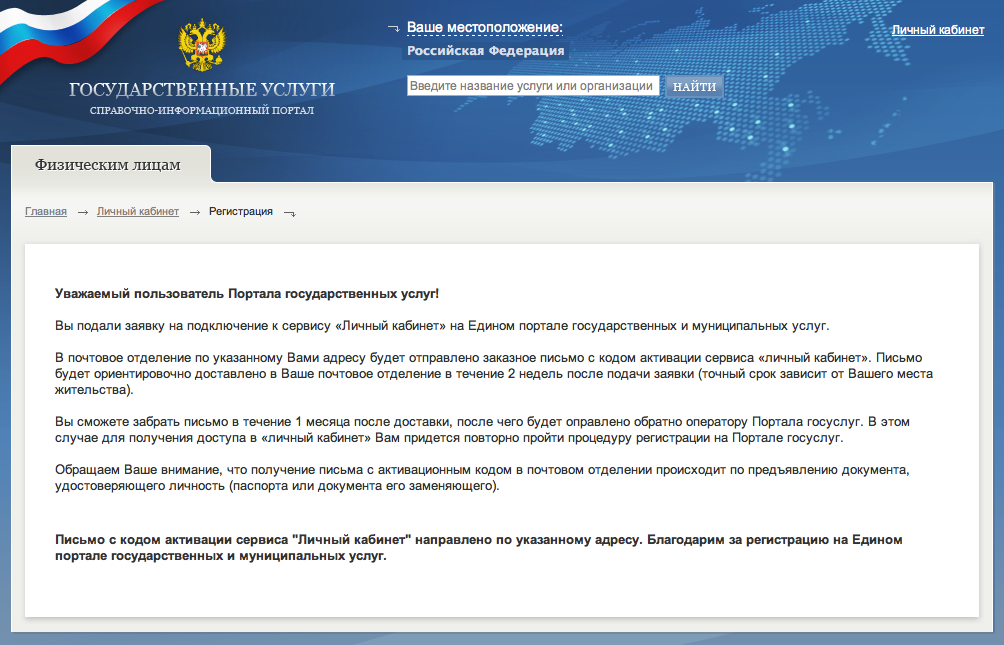Click bold text Письмо с кодом активации

(479, 548)
